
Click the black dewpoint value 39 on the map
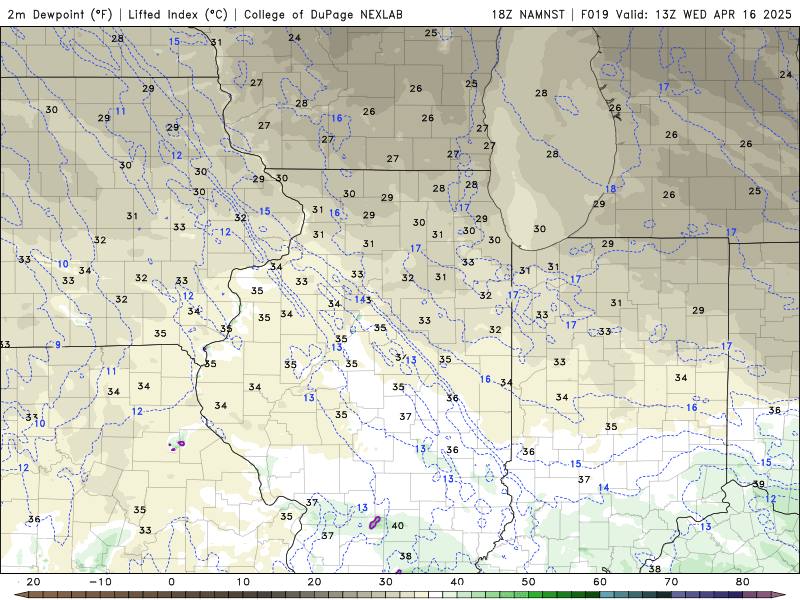click(759, 484)
